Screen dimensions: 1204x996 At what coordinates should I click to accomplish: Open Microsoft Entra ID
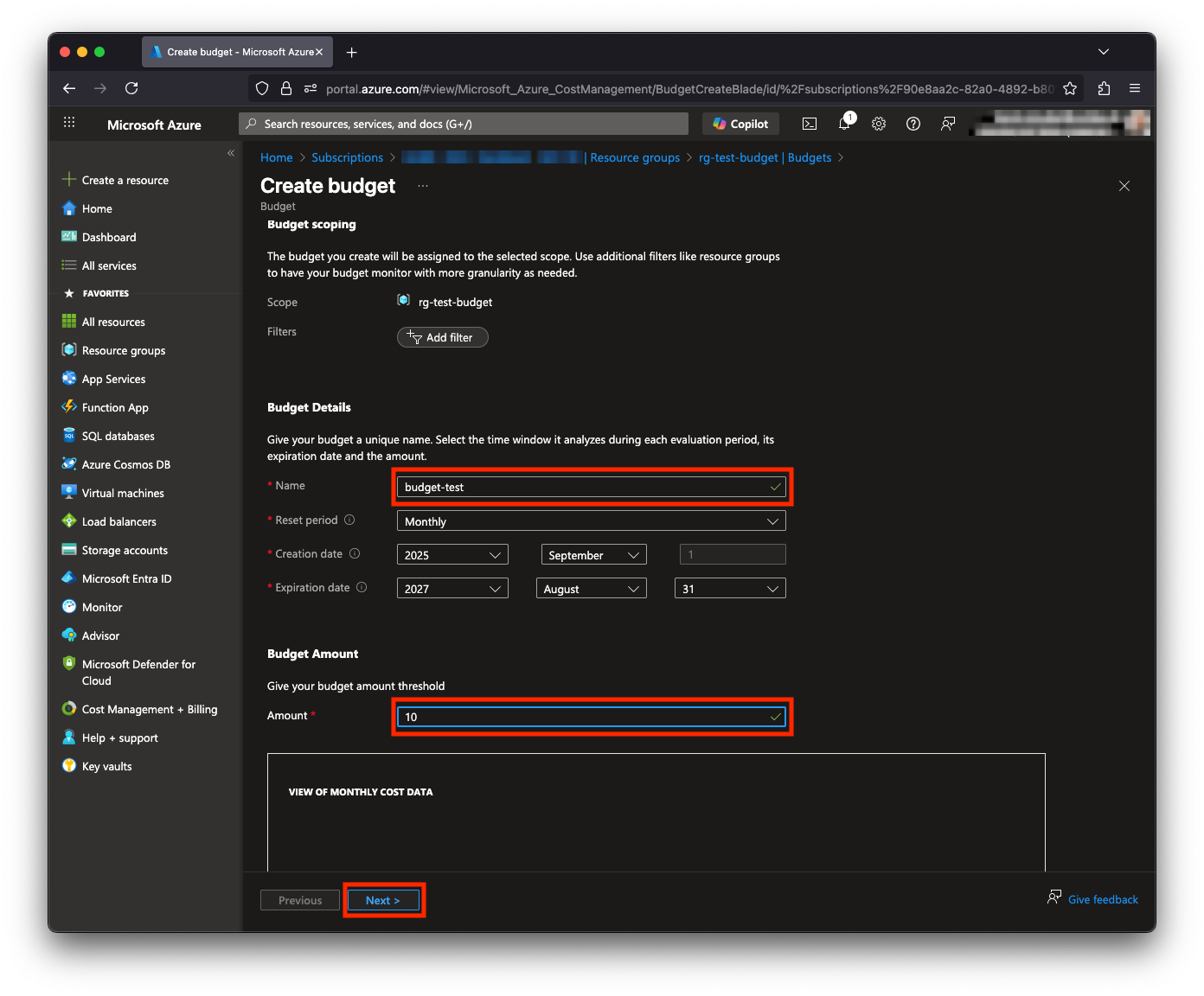click(x=126, y=578)
